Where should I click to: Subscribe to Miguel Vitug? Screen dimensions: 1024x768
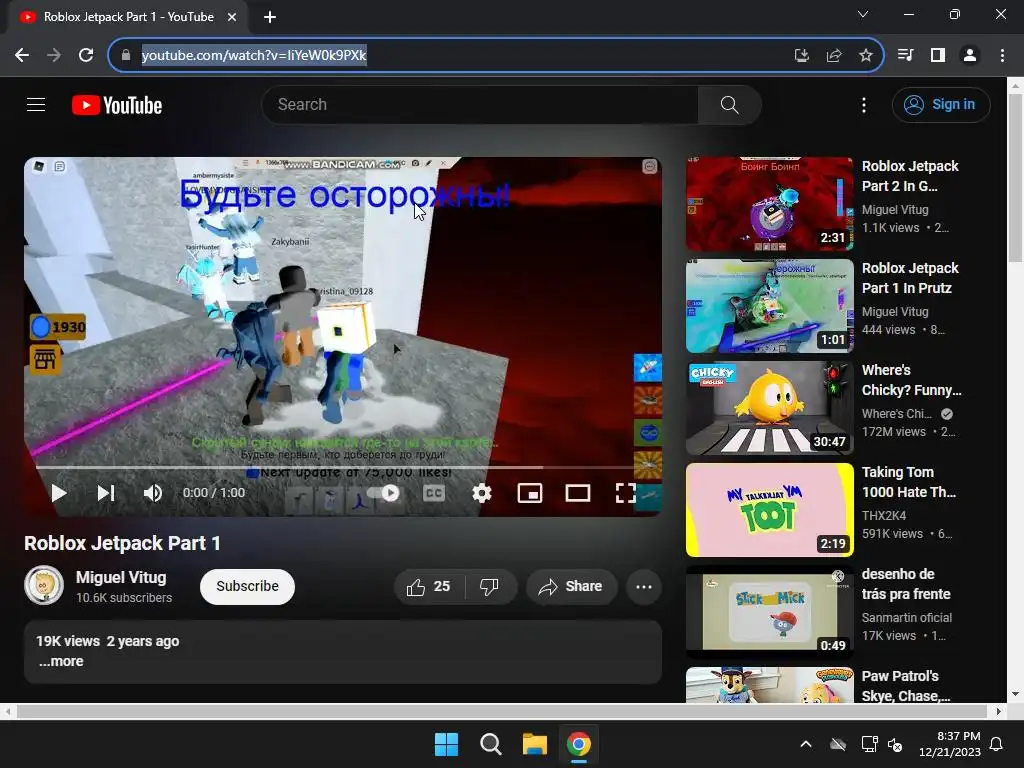click(248, 586)
